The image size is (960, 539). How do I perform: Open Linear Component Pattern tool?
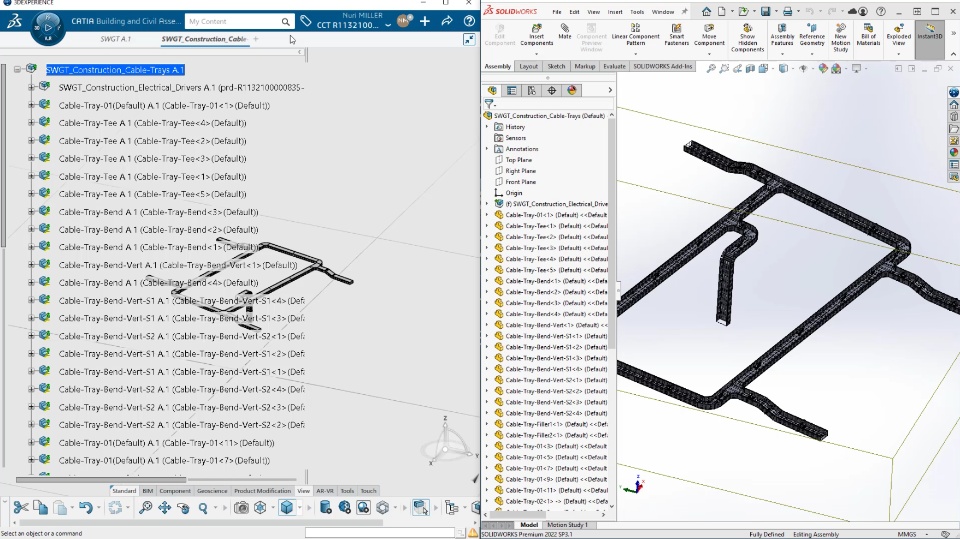pos(636,35)
